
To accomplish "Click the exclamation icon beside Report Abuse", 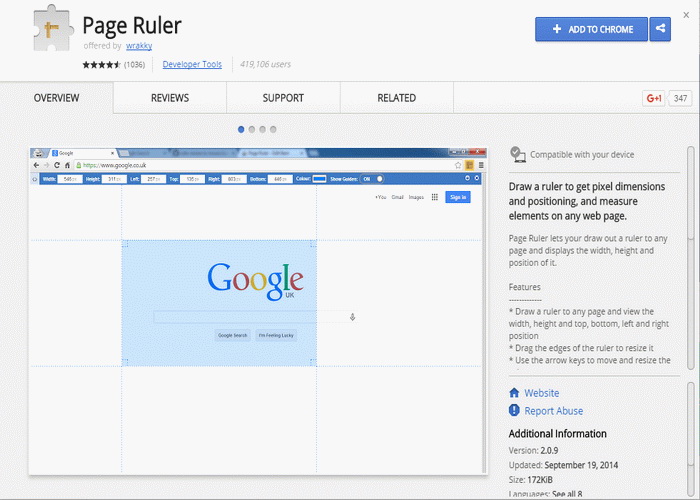I will [514, 410].
